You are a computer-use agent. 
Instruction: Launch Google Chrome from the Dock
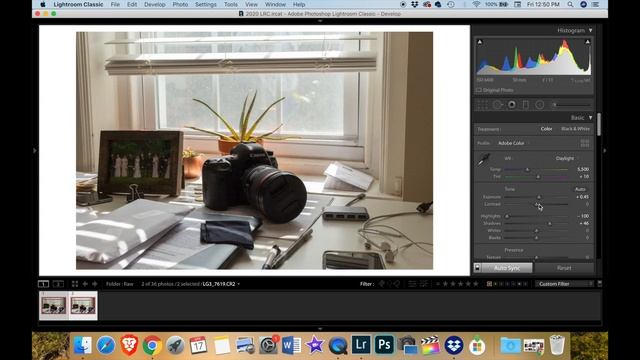pos(152,345)
